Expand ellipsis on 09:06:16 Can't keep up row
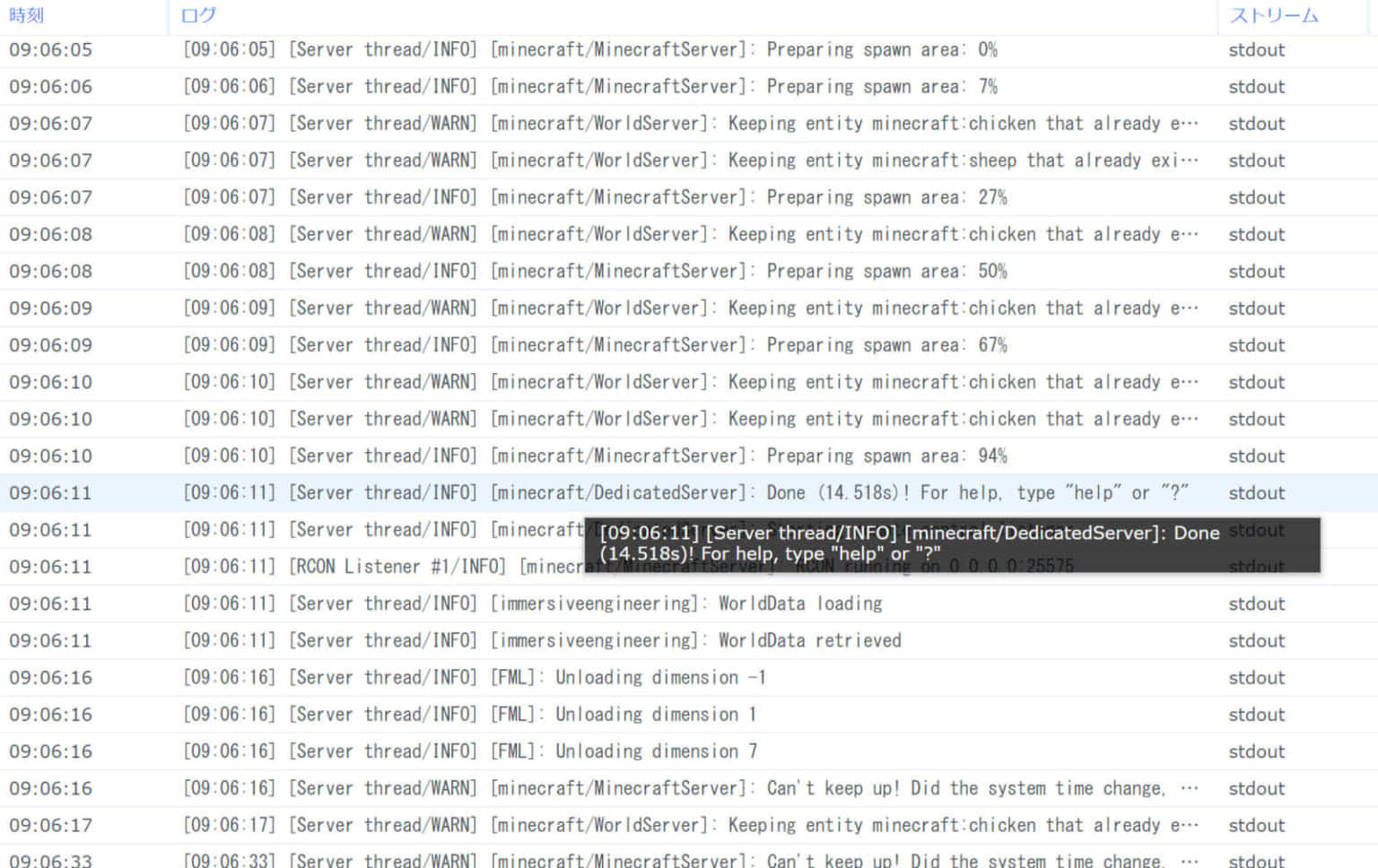Screen dimensions: 1378x868 1189,788
